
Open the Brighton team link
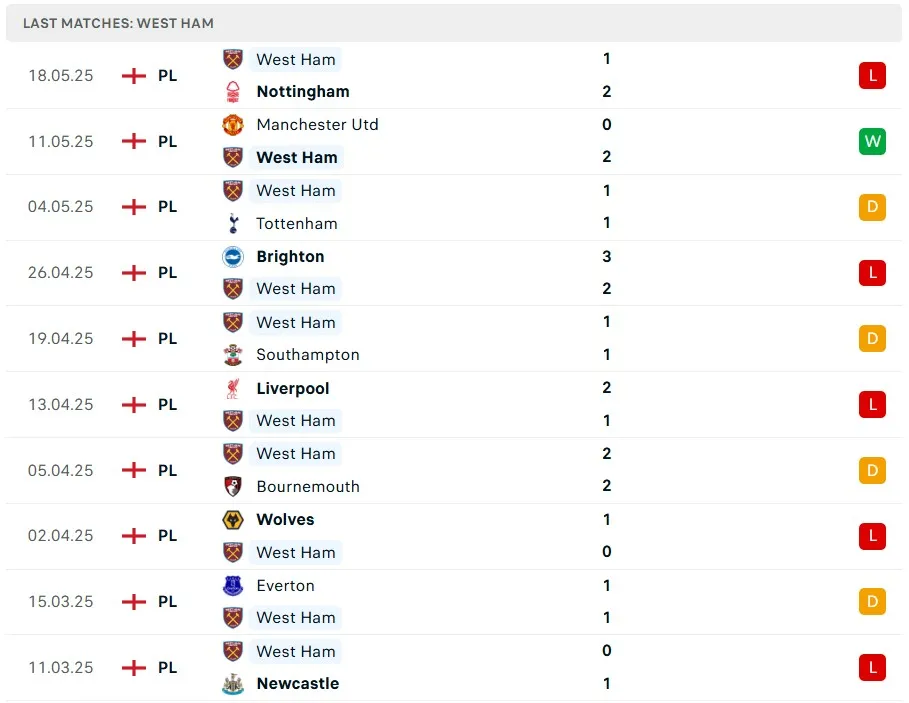tap(290, 256)
